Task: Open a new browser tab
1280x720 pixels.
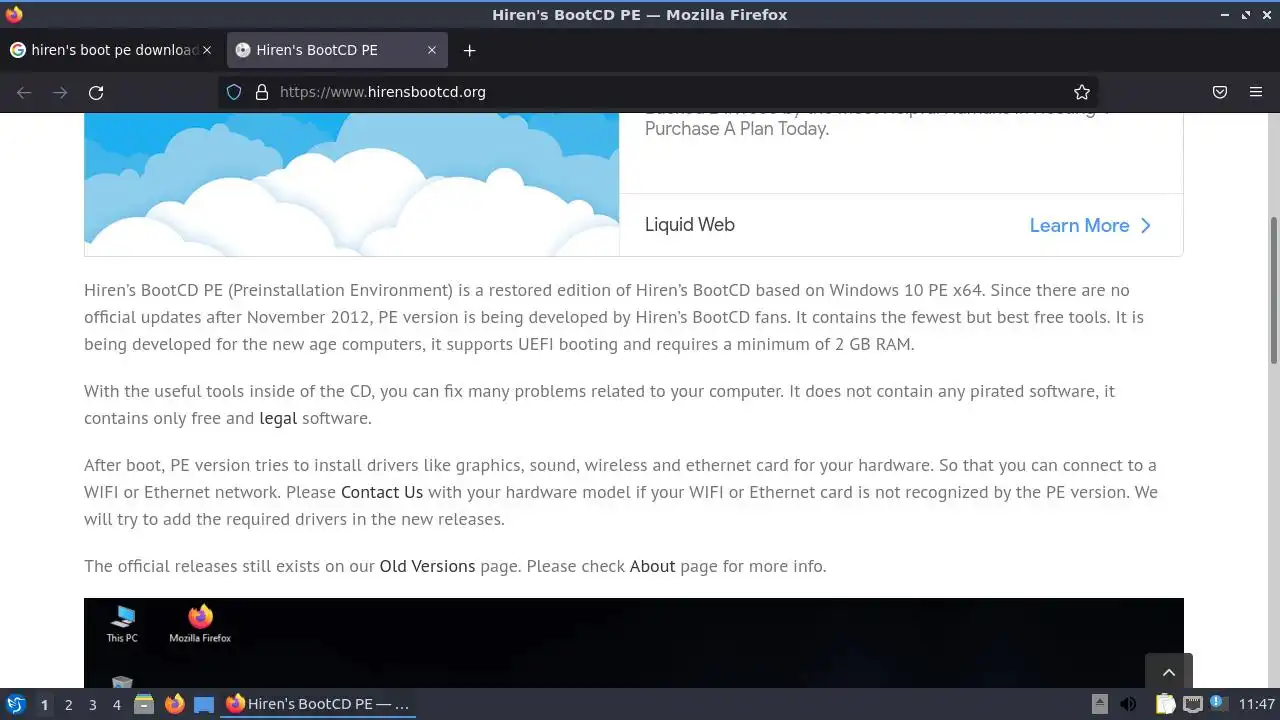Action: (x=469, y=50)
